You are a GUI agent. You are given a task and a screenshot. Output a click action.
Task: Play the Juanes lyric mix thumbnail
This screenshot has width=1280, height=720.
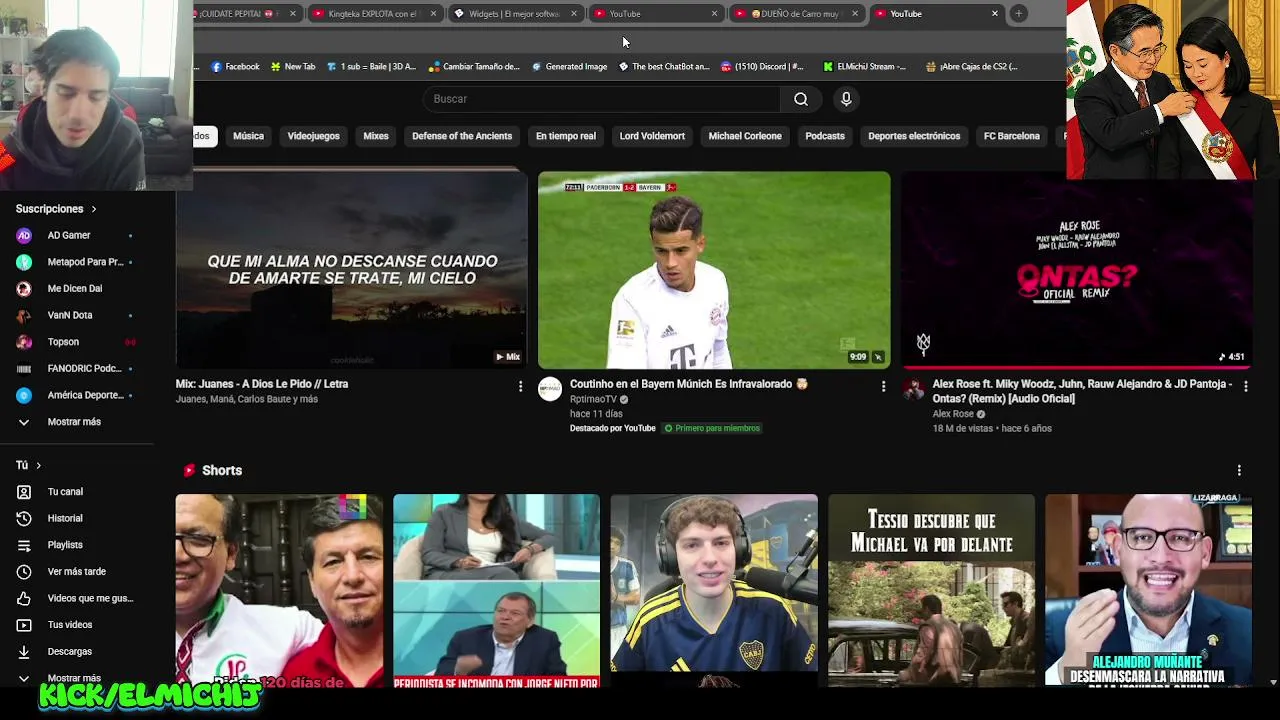(352, 270)
